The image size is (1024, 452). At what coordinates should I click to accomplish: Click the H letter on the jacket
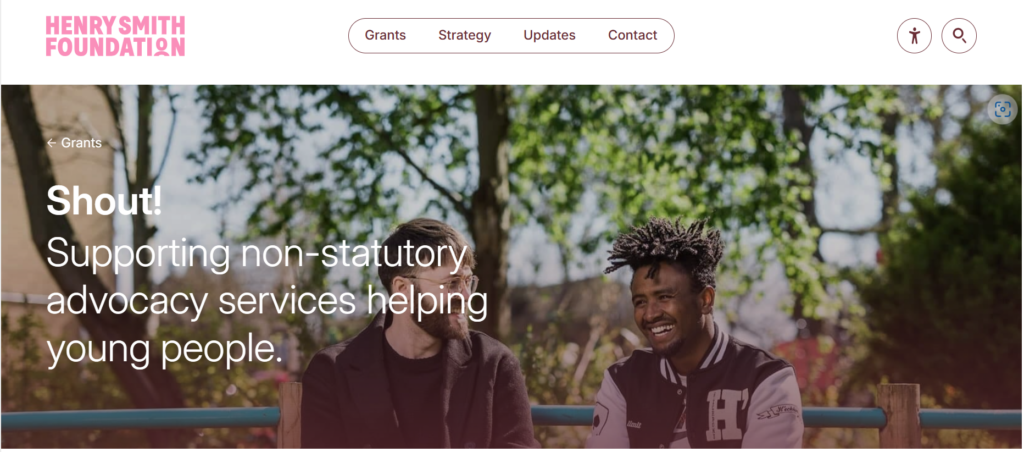tap(727, 414)
